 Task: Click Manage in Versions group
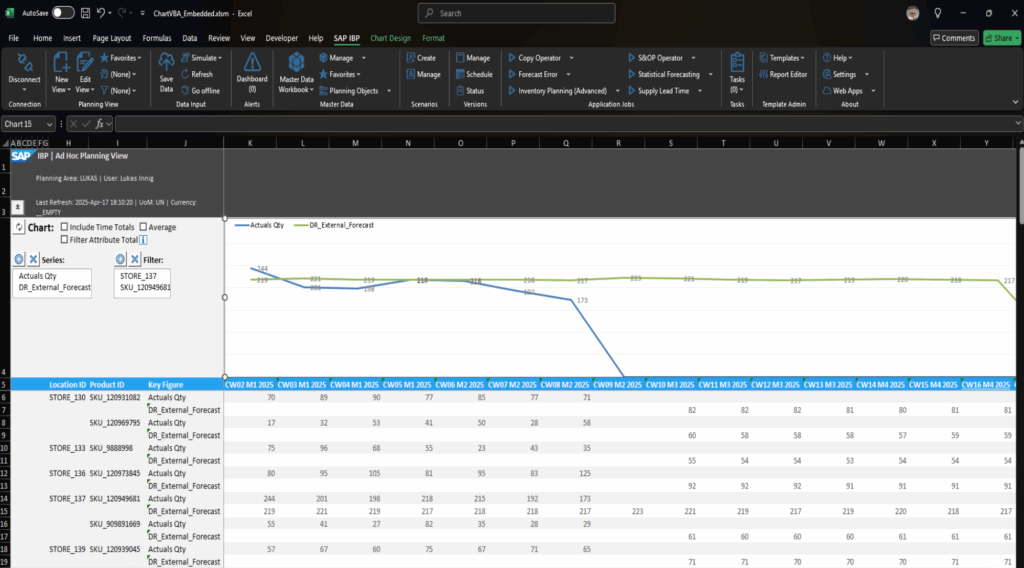473,58
